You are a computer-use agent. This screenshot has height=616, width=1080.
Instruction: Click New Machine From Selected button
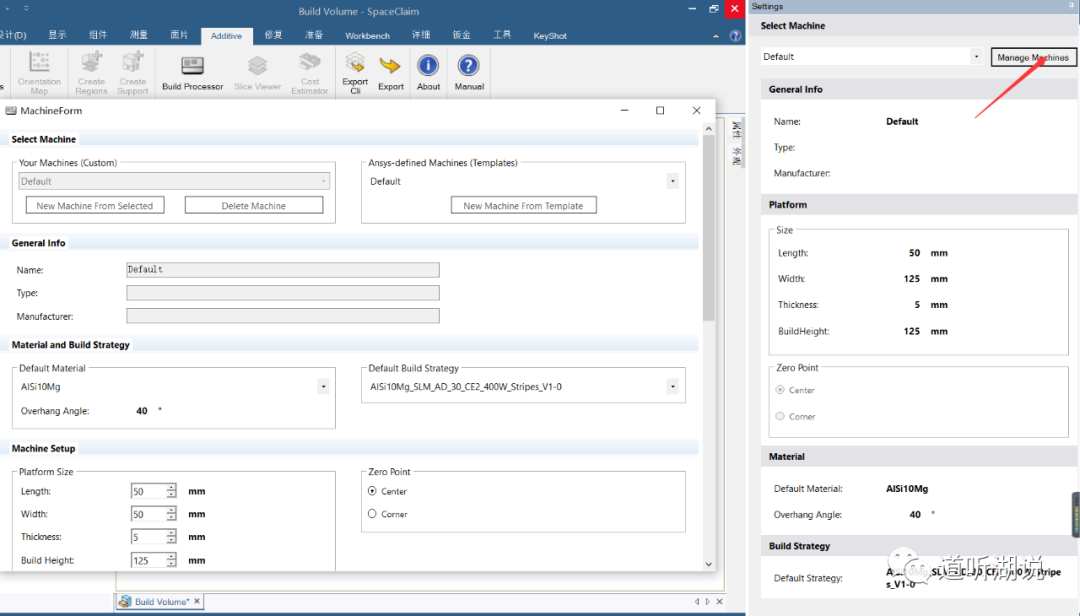coord(95,205)
